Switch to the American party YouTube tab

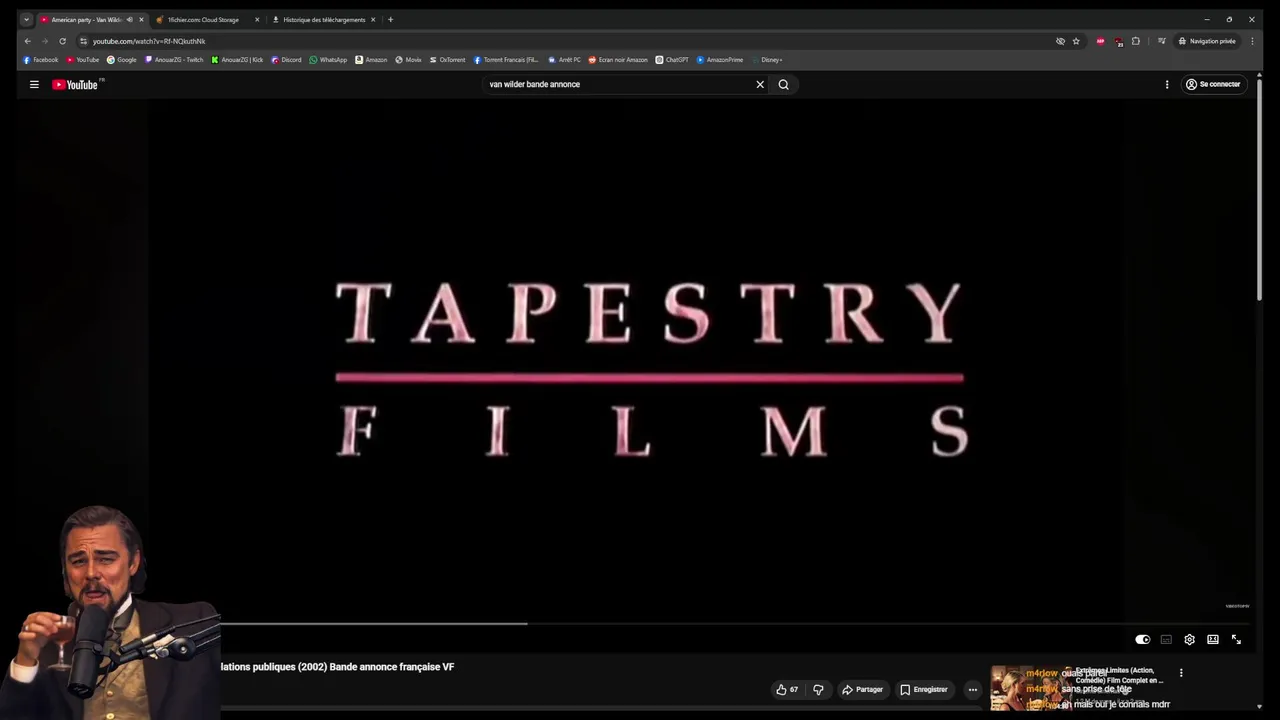point(86,20)
